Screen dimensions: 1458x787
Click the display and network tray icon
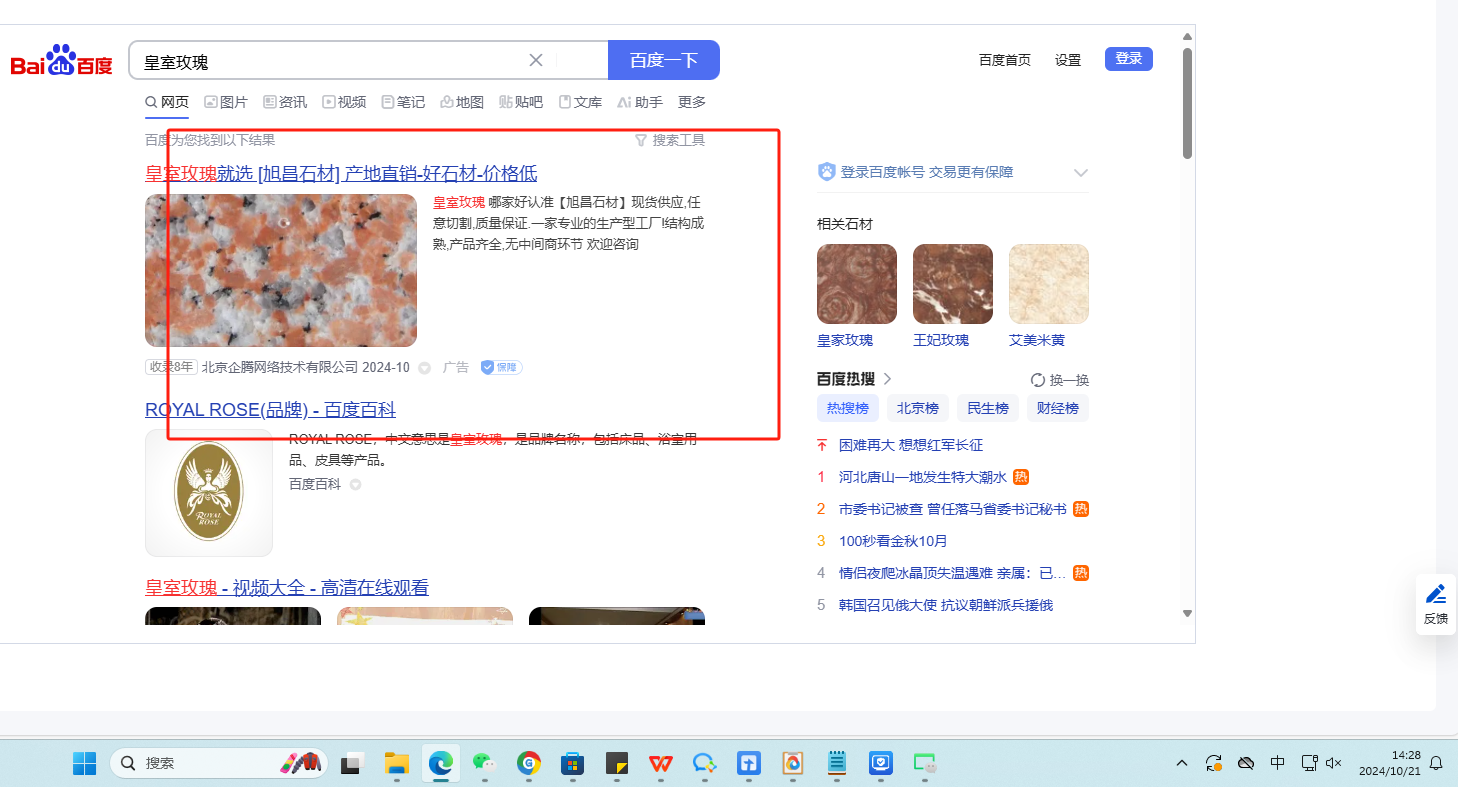(1309, 763)
